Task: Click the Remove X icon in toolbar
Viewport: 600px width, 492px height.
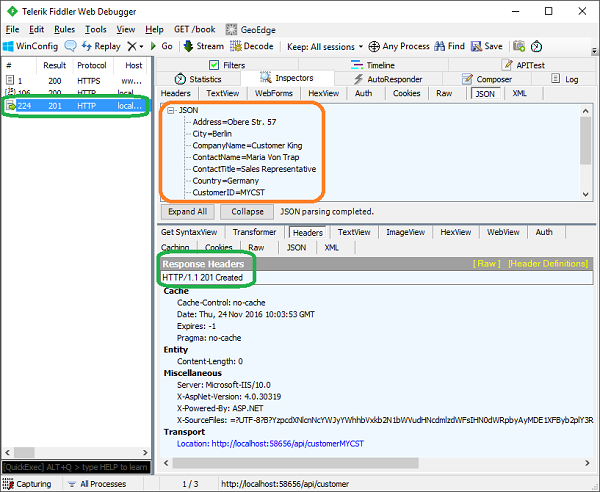Action: pos(132,46)
